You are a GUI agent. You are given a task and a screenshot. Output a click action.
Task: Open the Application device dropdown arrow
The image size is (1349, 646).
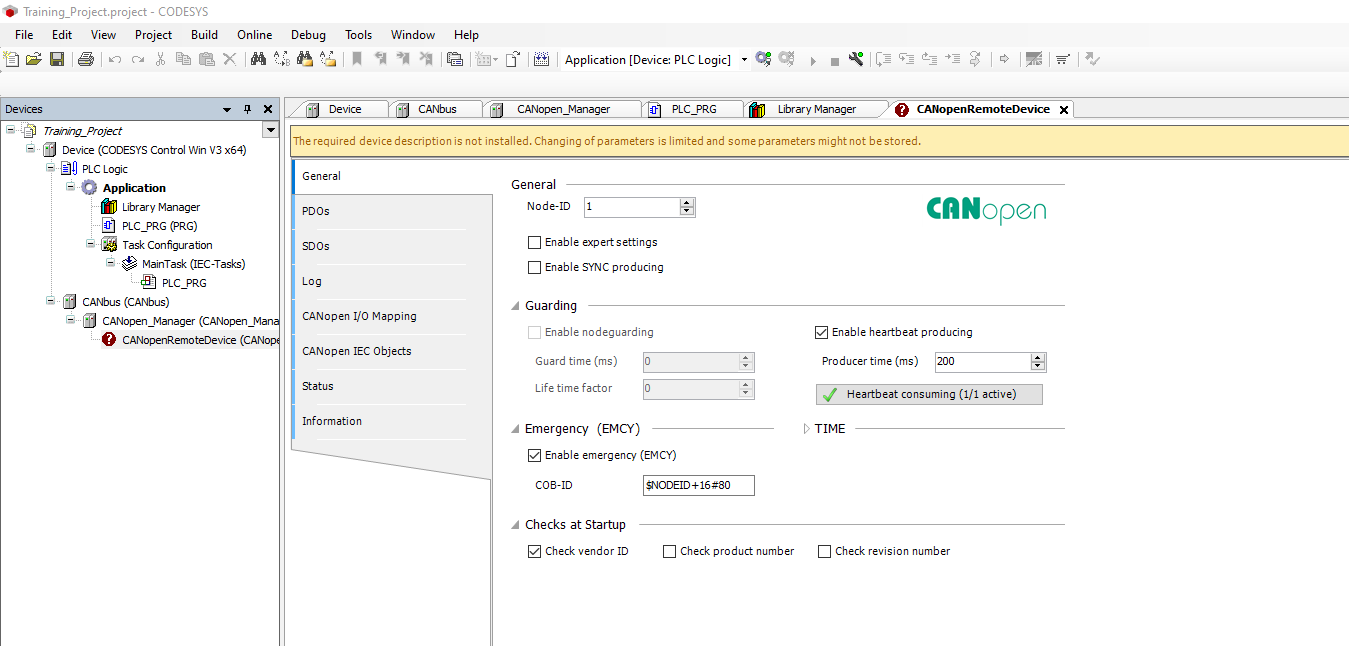pyautogui.click(x=744, y=60)
